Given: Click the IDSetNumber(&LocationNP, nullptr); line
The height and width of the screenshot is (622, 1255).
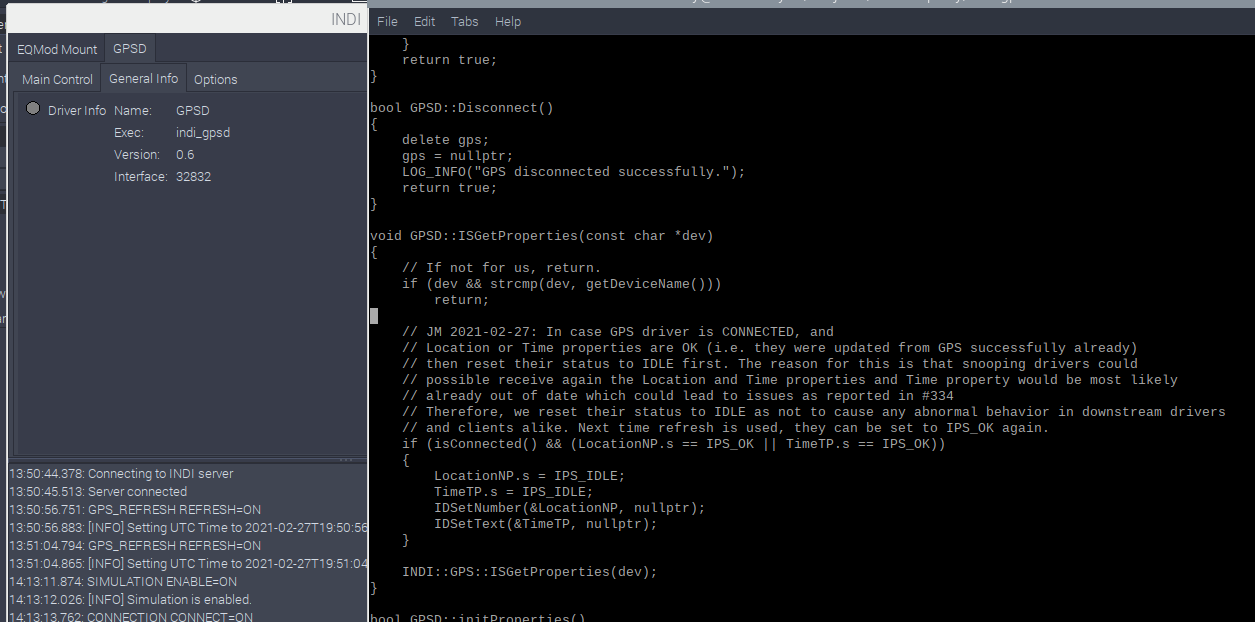Looking at the screenshot, I should (570, 508).
